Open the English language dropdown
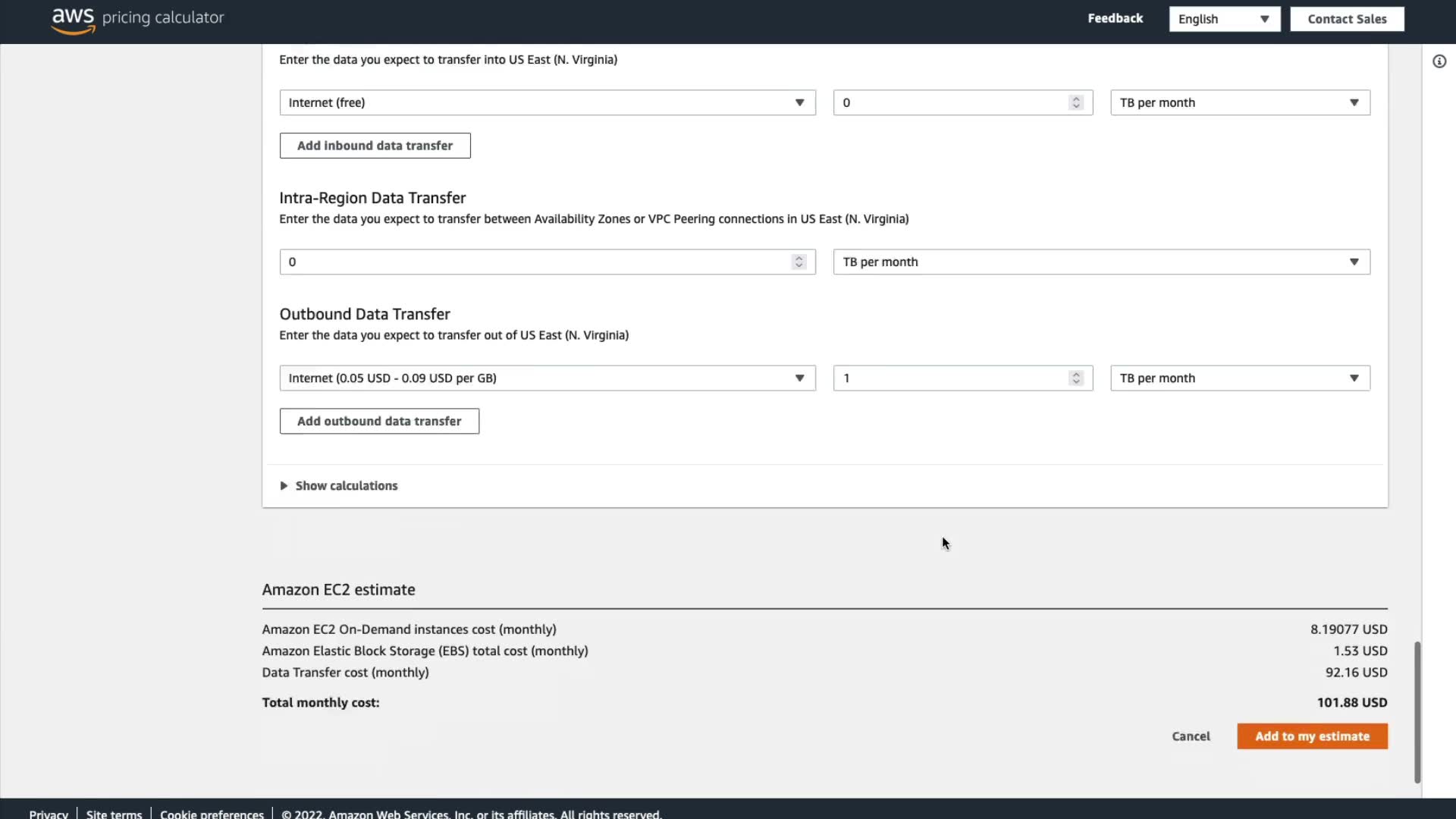Viewport: 1456px width, 819px height. pyautogui.click(x=1223, y=19)
